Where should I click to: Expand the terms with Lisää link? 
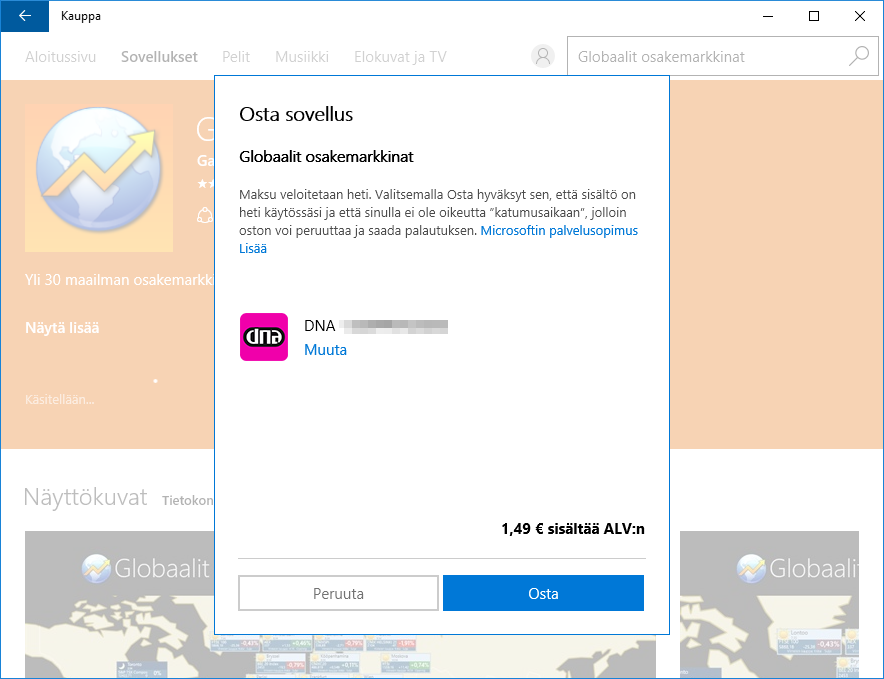point(253,249)
